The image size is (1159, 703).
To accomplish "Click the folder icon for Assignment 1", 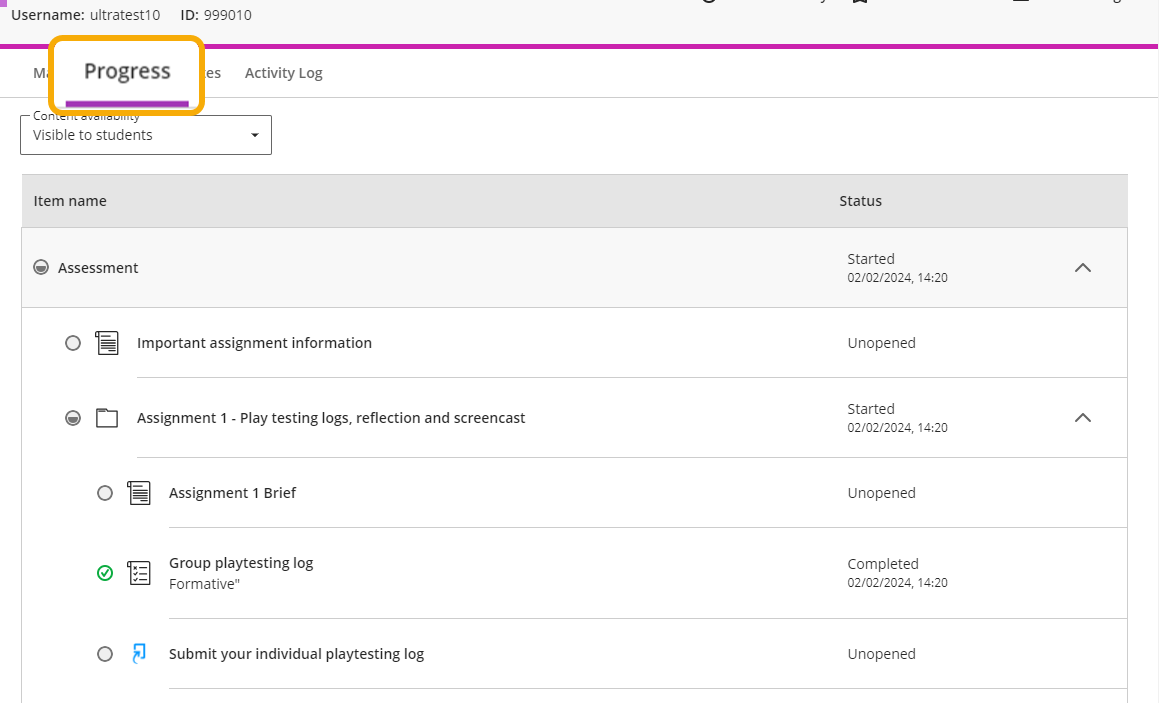I will click(107, 418).
